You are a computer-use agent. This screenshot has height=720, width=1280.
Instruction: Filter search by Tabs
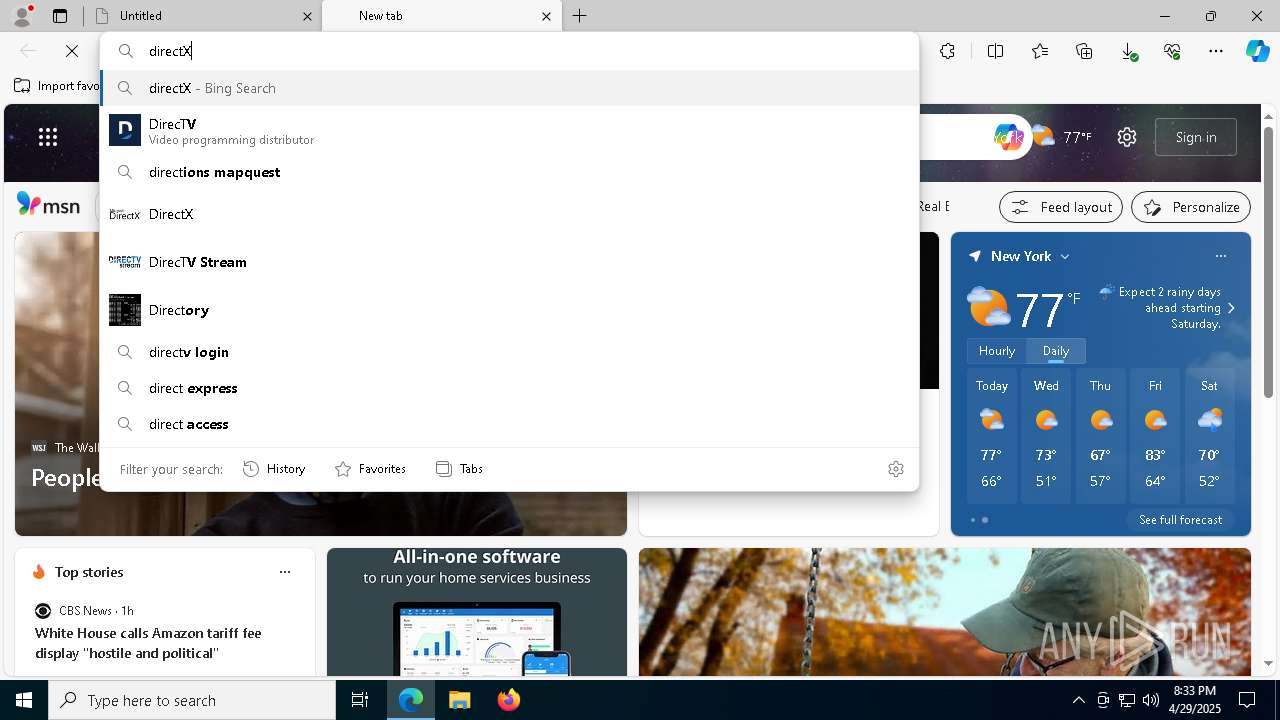460,469
